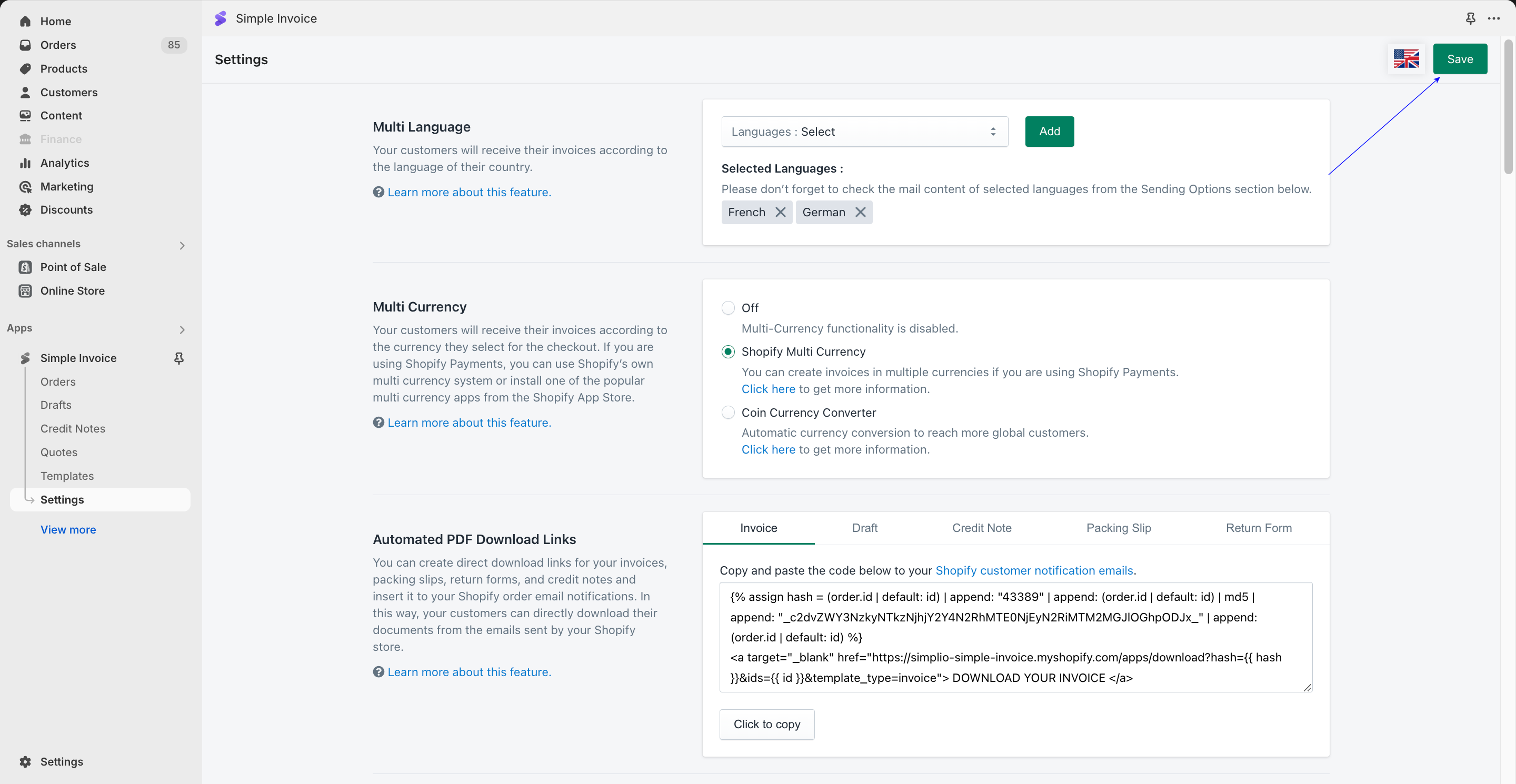
Task: Remove German language with X icon
Action: [861, 213]
